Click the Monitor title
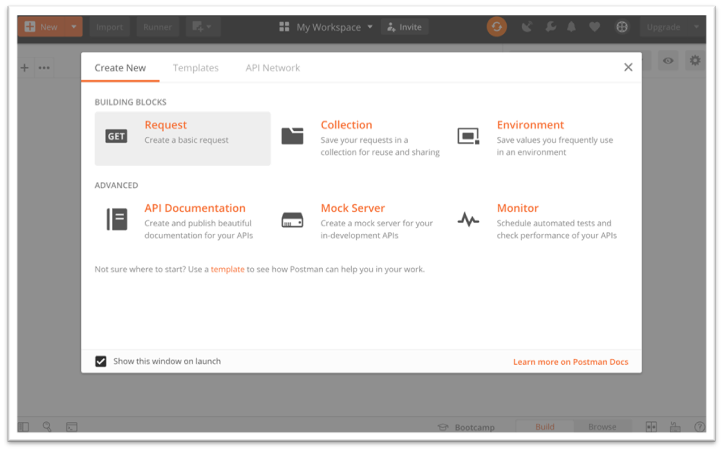This screenshot has width=723, height=451. (x=517, y=208)
